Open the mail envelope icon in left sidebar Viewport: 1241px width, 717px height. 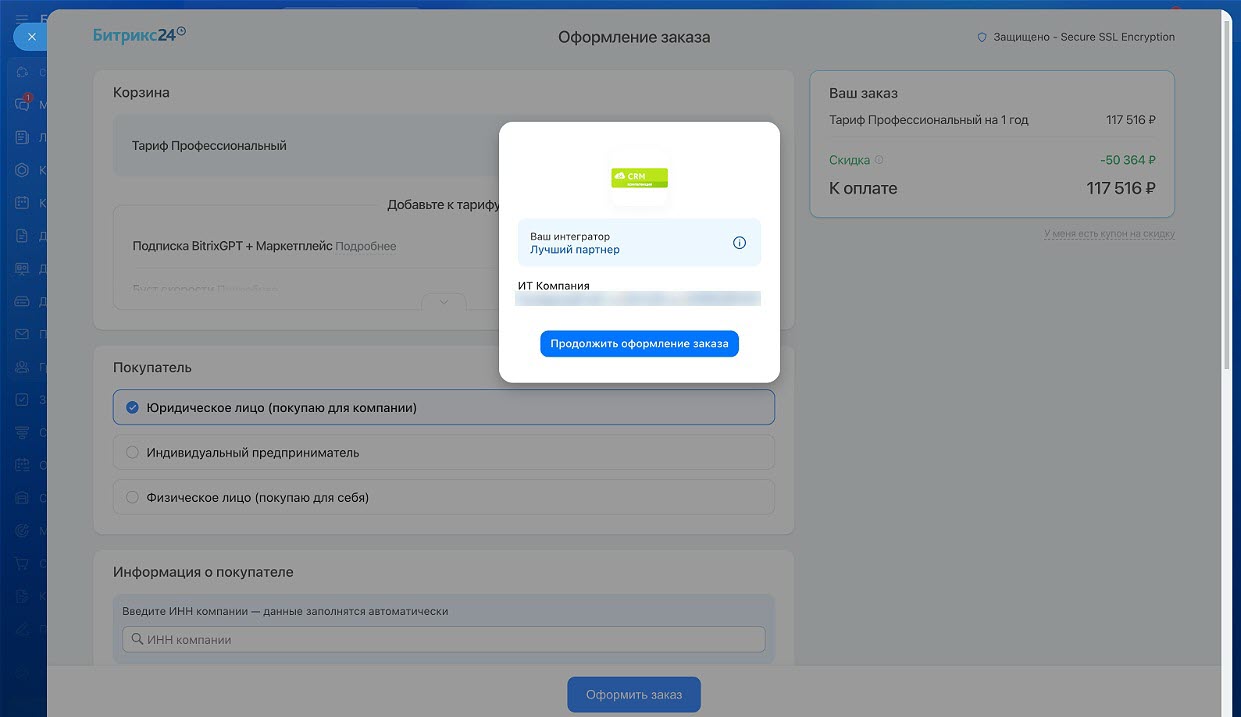(22, 334)
